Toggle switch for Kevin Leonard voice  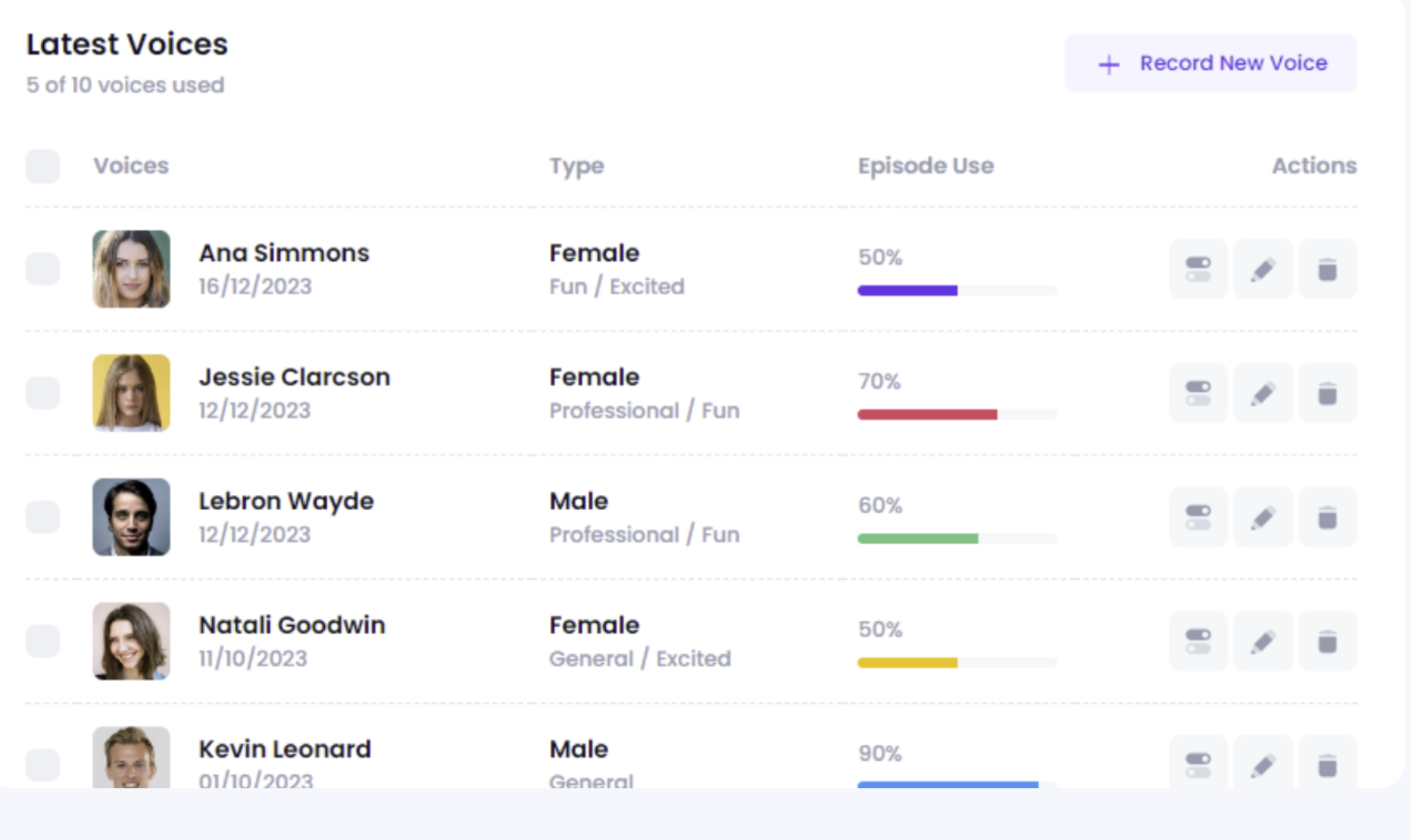coord(1198,765)
